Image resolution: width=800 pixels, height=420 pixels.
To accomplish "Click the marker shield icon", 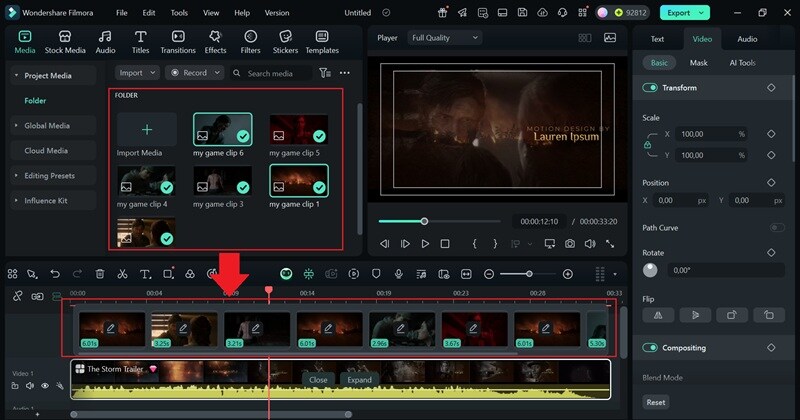I will [376, 274].
